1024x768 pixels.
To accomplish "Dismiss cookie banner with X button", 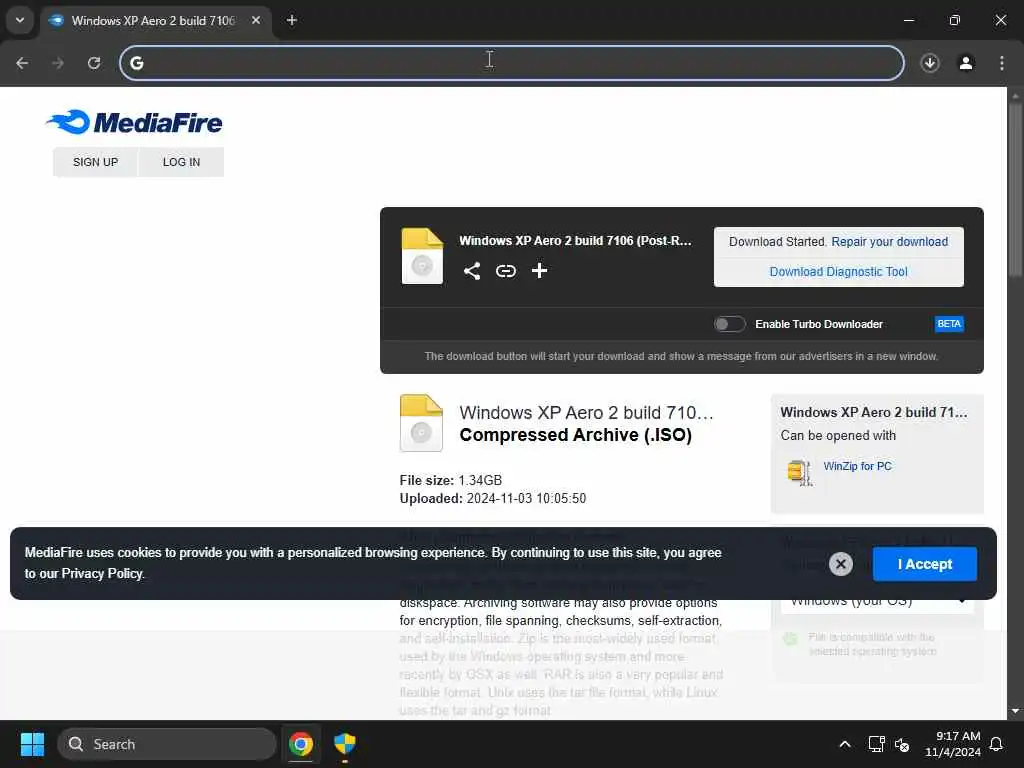I will point(841,564).
